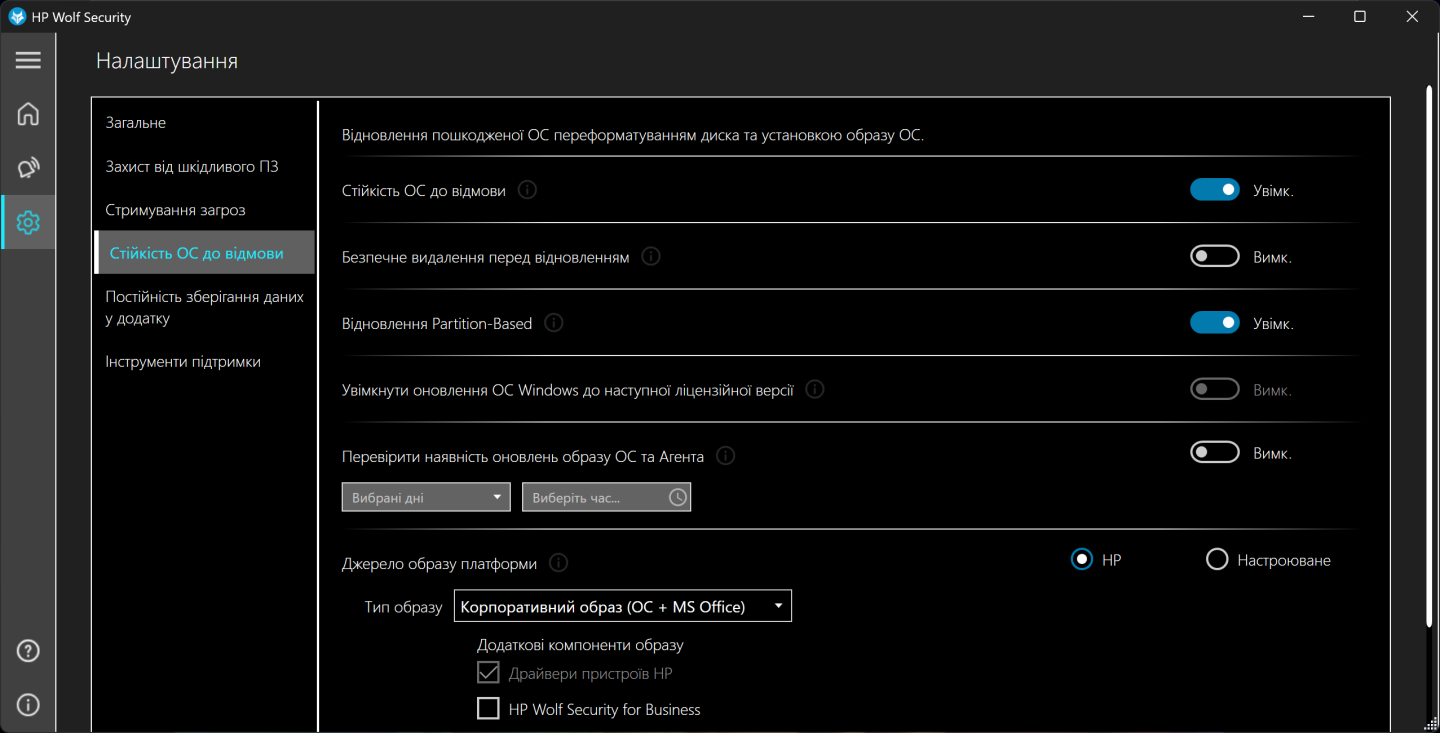This screenshot has height=733, width=1440.
Task: Open Інструменти підтримки section
Action: (183, 362)
